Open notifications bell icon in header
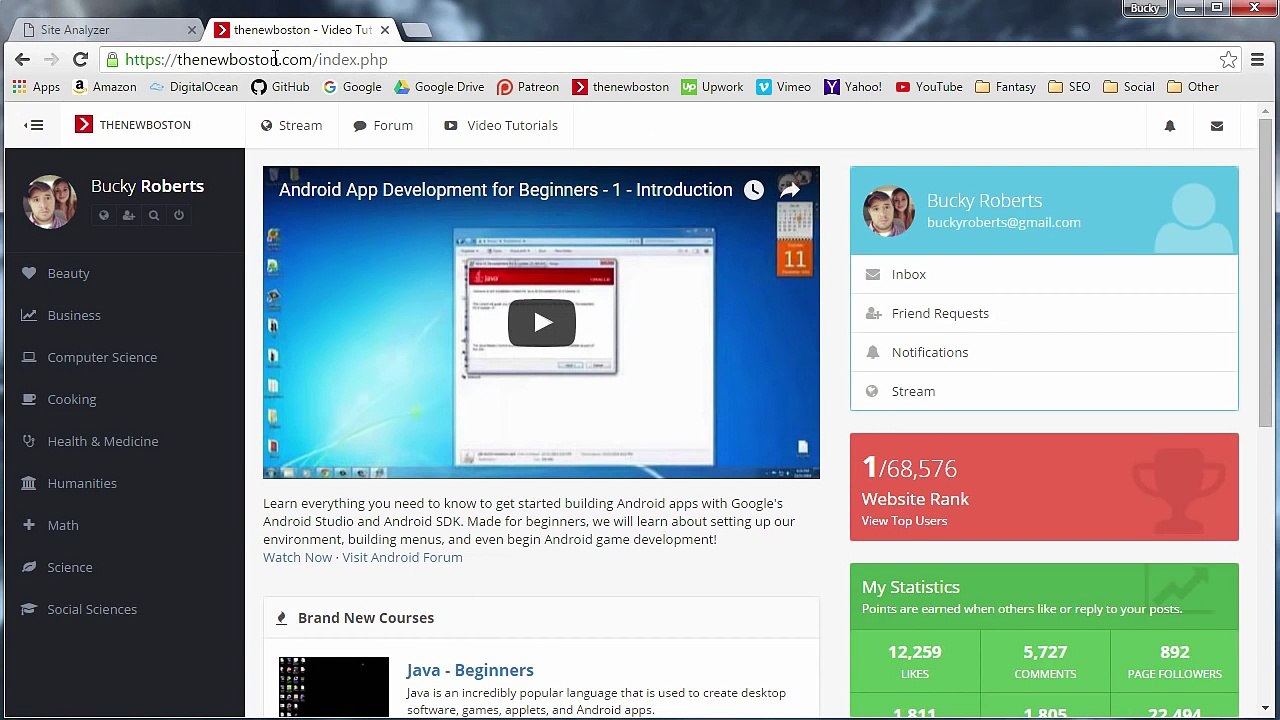This screenshot has height=720, width=1280. coord(1170,126)
